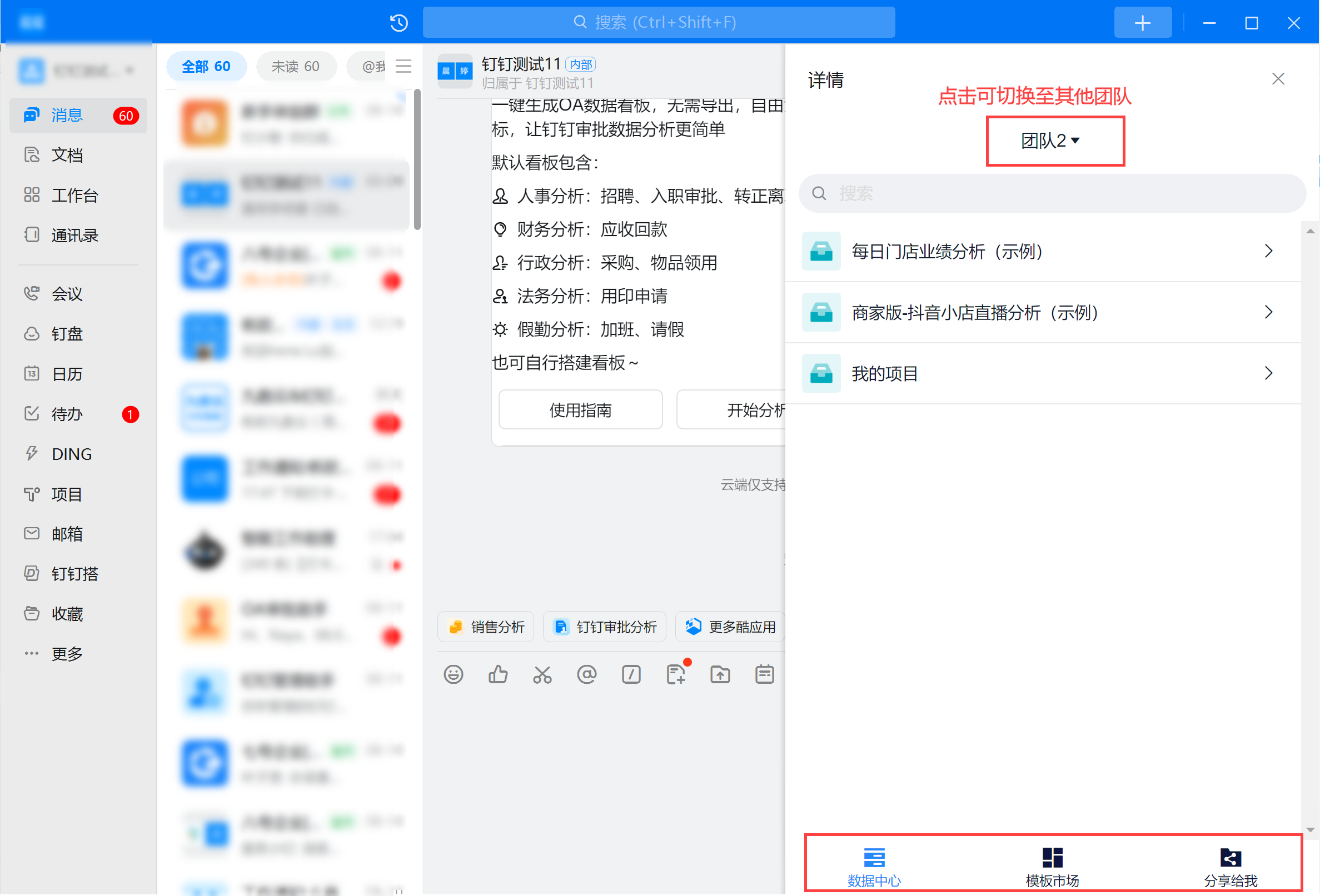The width and height of the screenshot is (1320, 896).
Task: Expand 更多 in the left sidebar
Action: (78, 654)
